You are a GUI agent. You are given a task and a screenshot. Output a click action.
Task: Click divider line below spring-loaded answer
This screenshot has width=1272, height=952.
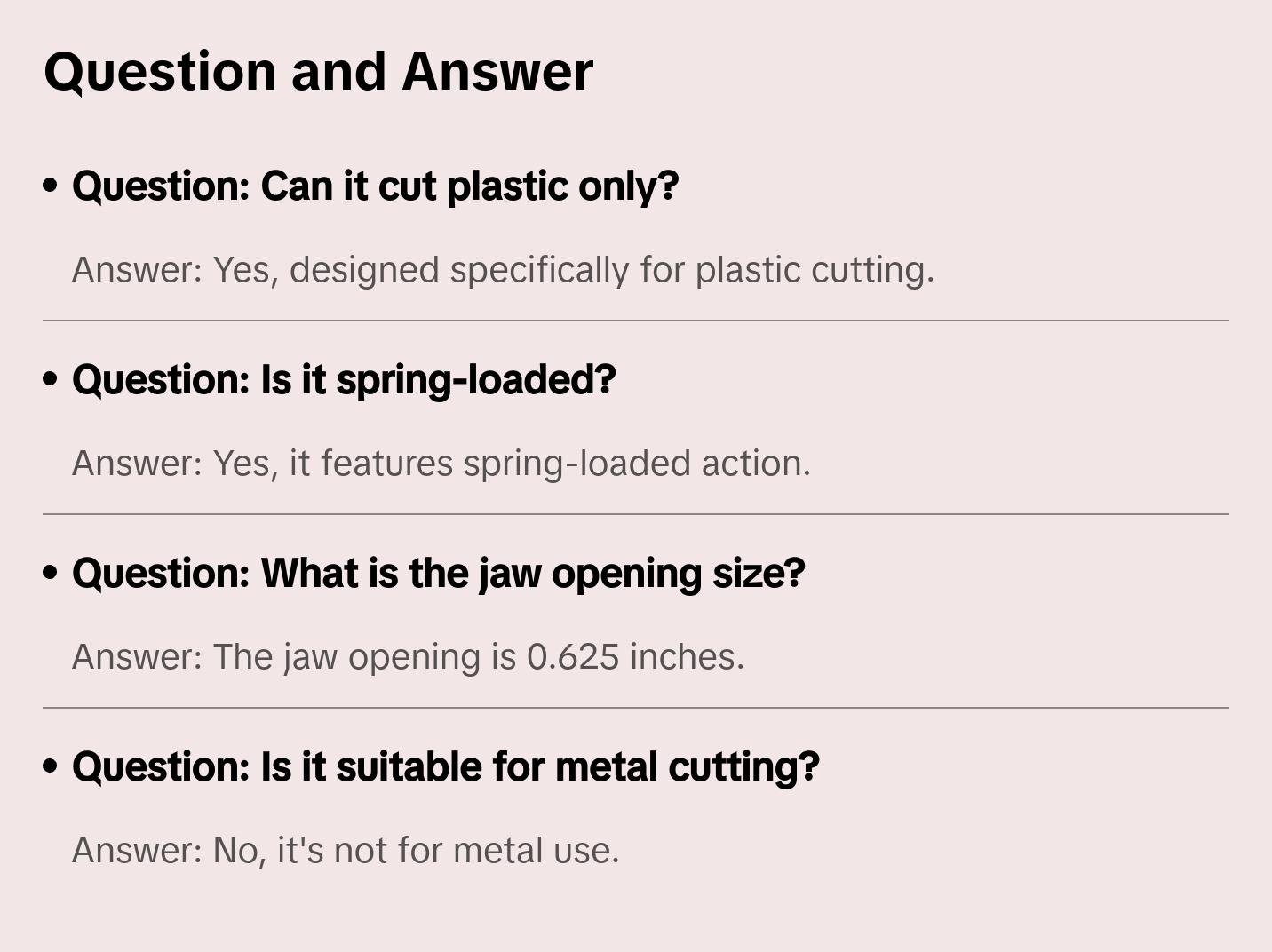pyautogui.click(x=636, y=514)
